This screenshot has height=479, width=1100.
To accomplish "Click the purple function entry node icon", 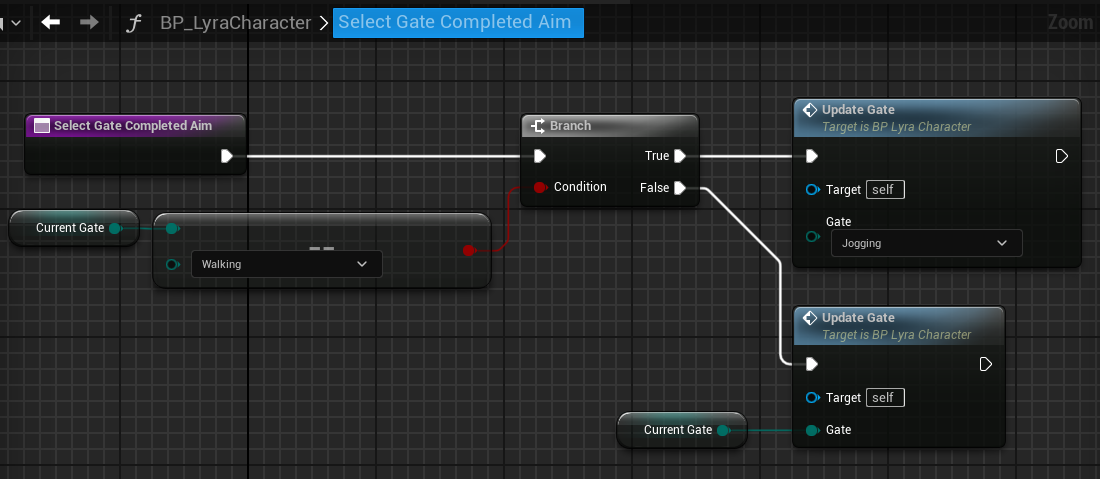I will [x=42, y=126].
